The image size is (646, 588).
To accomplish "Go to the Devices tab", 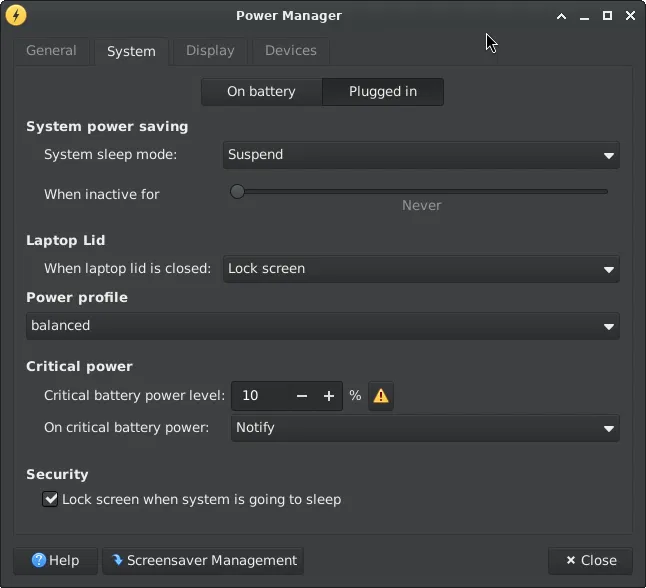I will coord(291,51).
